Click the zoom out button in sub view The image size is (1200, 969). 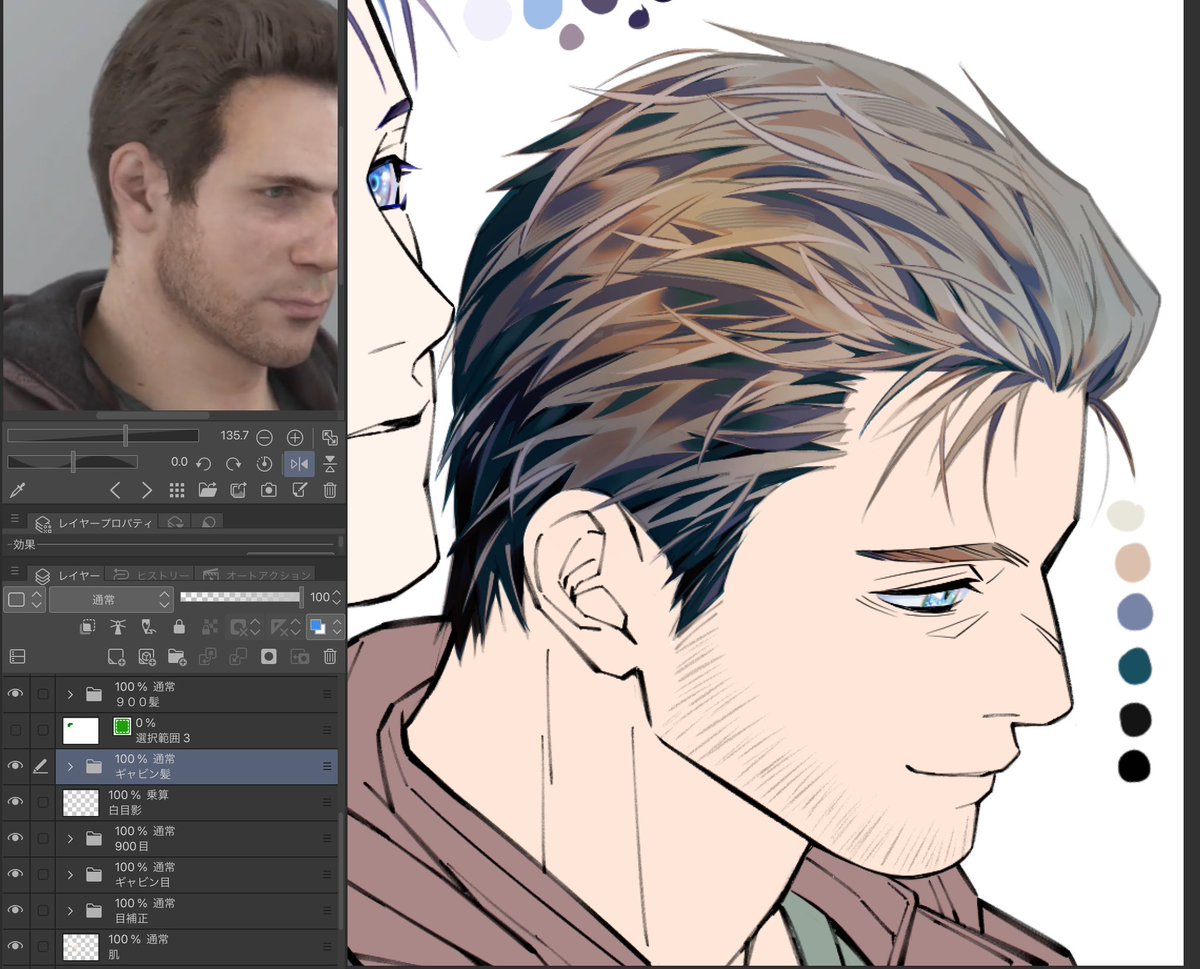(264, 438)
